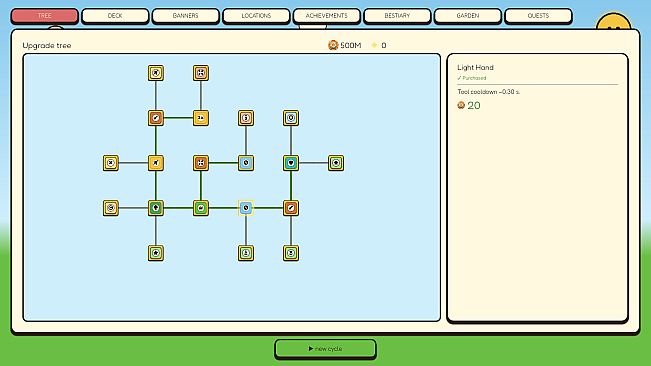Select the solid orange expand-arrows node
651x366 pixels.
(x=201, y=163)
